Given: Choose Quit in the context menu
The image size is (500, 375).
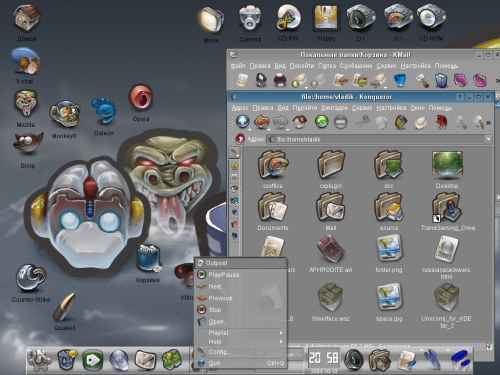Looking at the screenshot, I should [240, 363].
